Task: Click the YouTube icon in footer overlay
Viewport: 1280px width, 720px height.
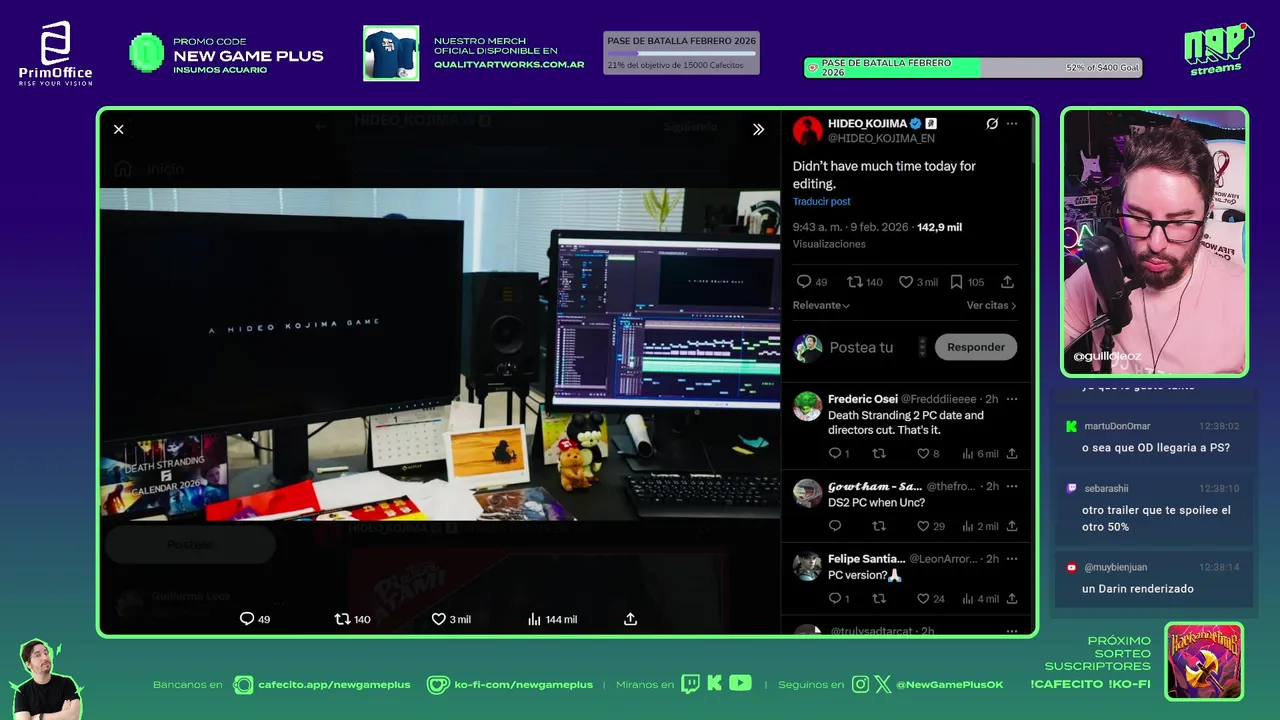Action: coord(740,683)
